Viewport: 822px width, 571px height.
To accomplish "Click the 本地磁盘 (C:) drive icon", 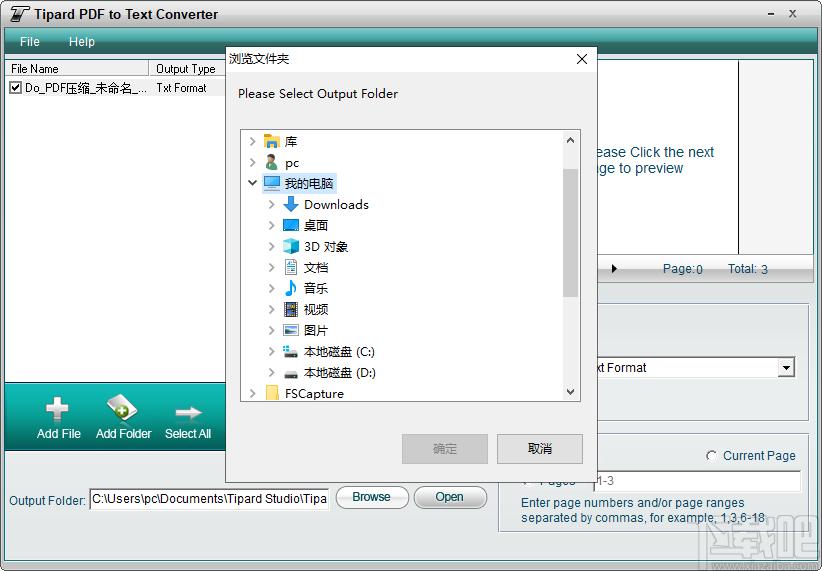I will 290,351.
